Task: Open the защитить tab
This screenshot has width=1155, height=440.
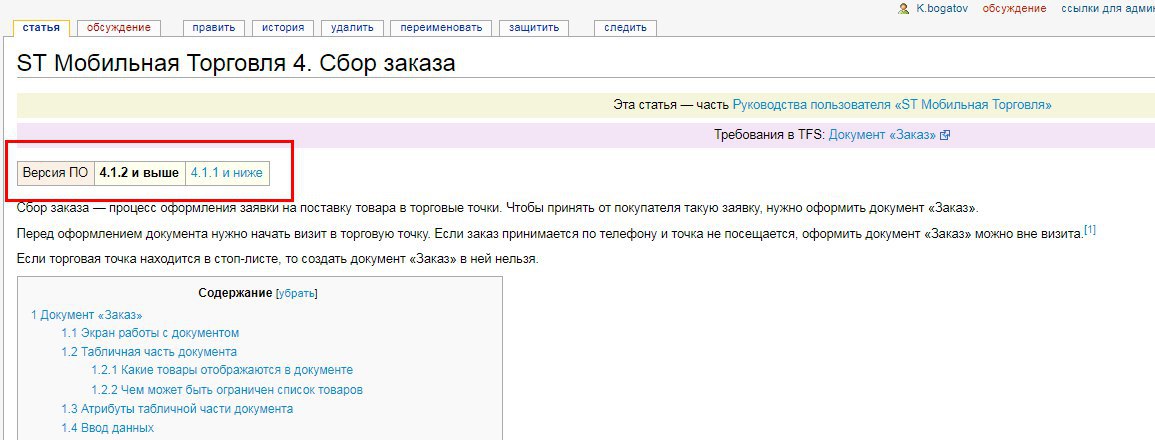Action: coord(534,28)
